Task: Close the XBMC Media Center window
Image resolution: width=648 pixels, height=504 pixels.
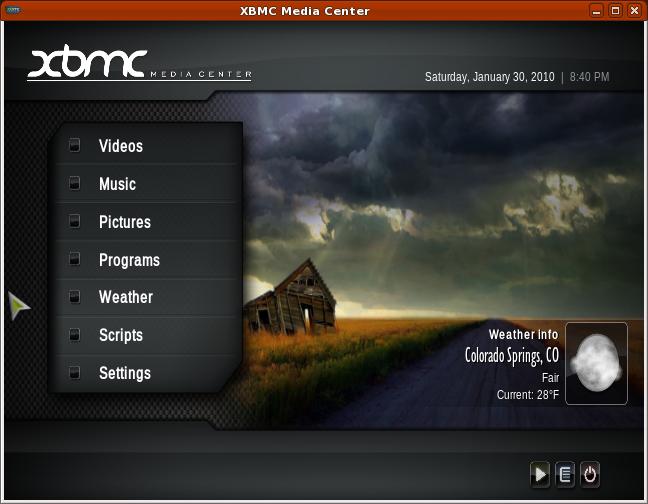Action: [634, 11]
